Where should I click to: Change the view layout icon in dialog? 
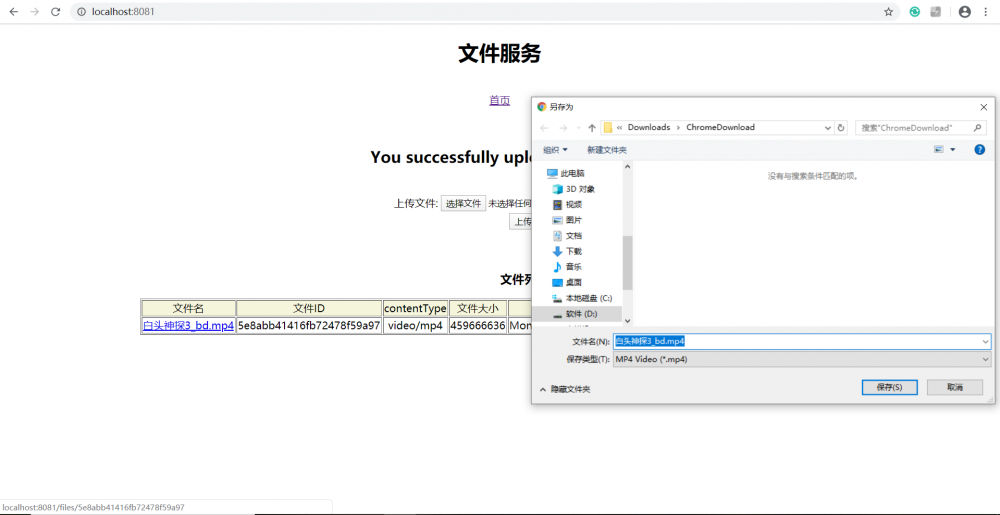tap(938, 150)
